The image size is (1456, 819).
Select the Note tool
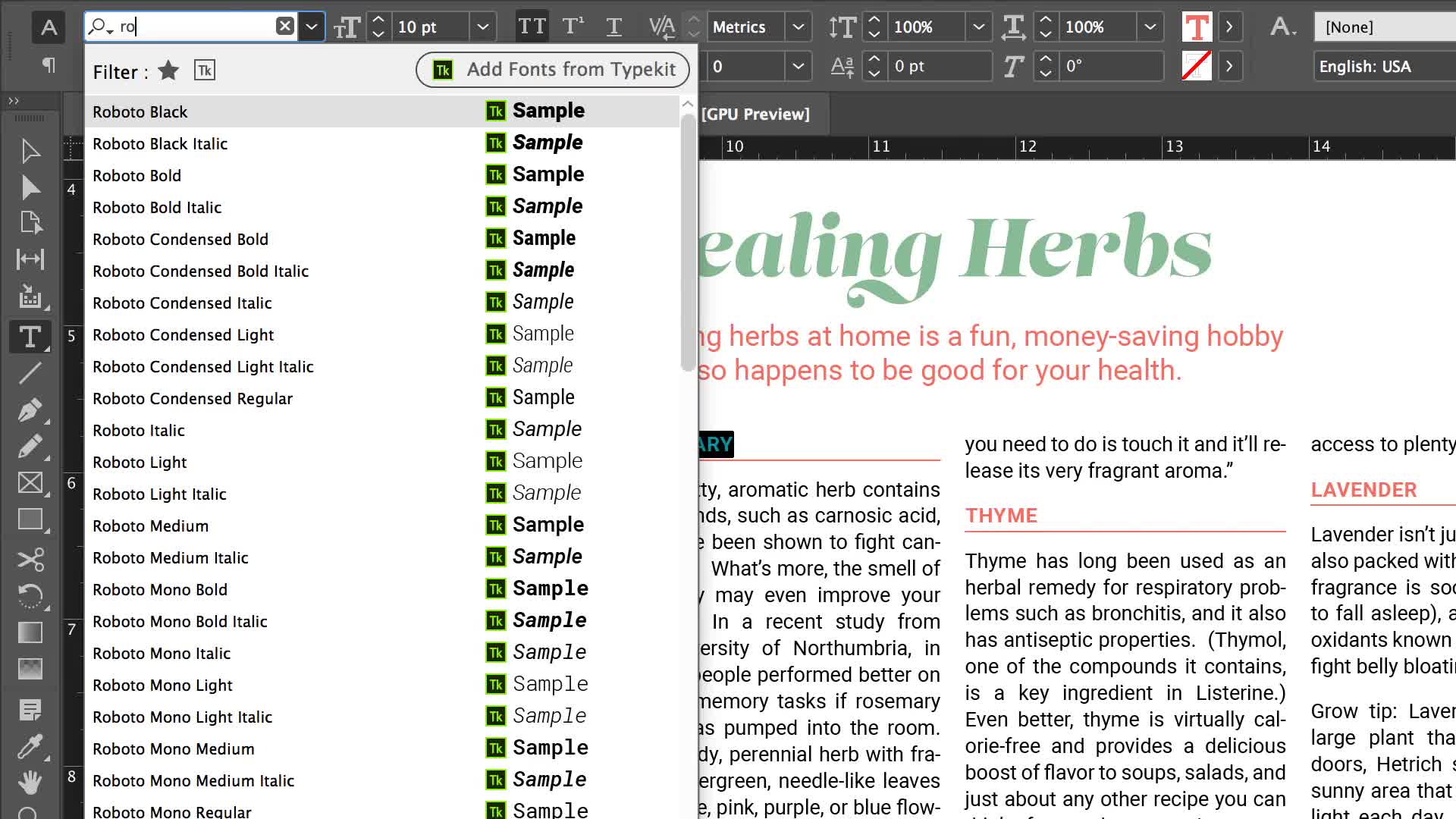click(x=30, y=711)
